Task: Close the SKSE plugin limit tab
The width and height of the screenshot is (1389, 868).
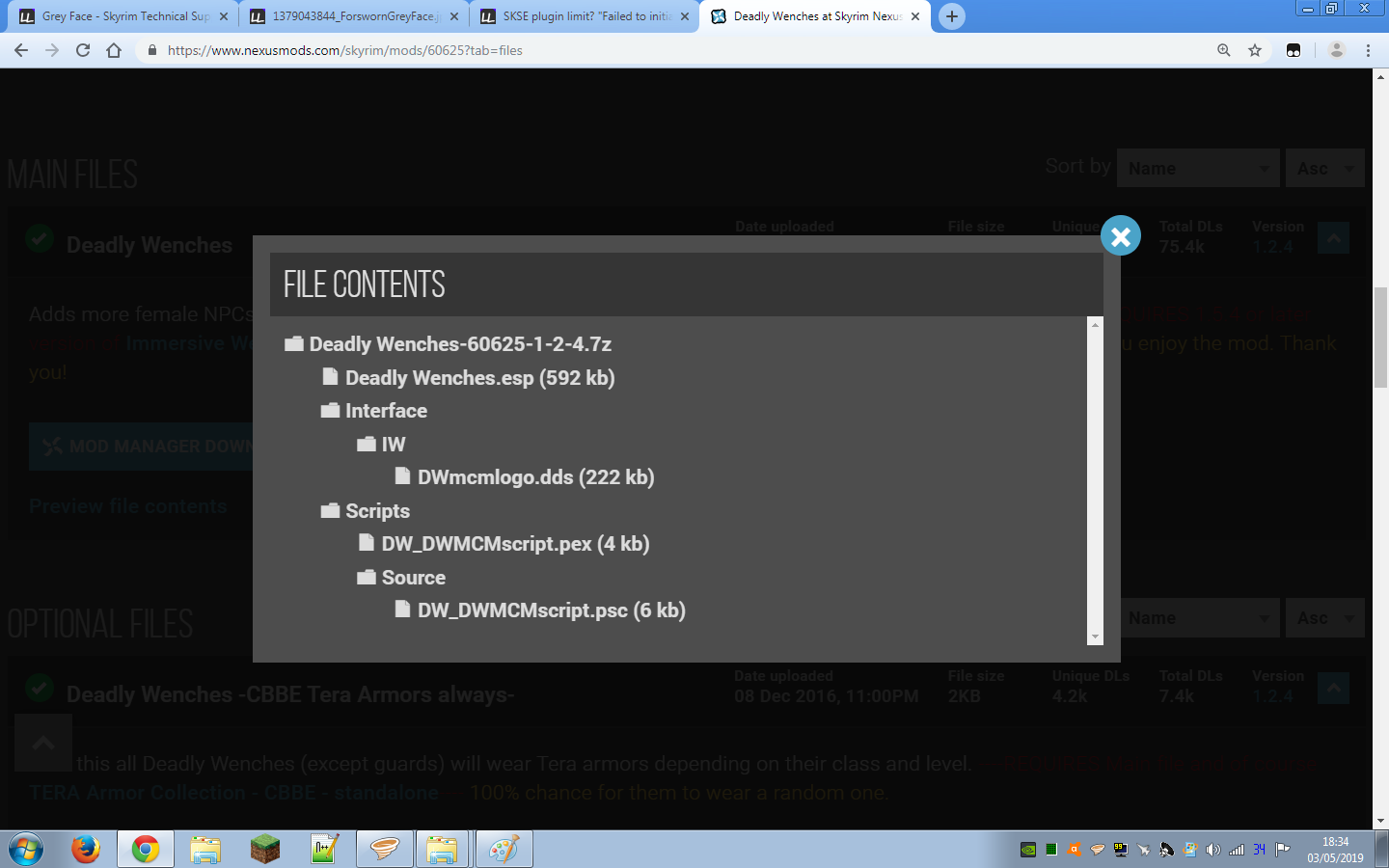Action: [x=685, y=16]
